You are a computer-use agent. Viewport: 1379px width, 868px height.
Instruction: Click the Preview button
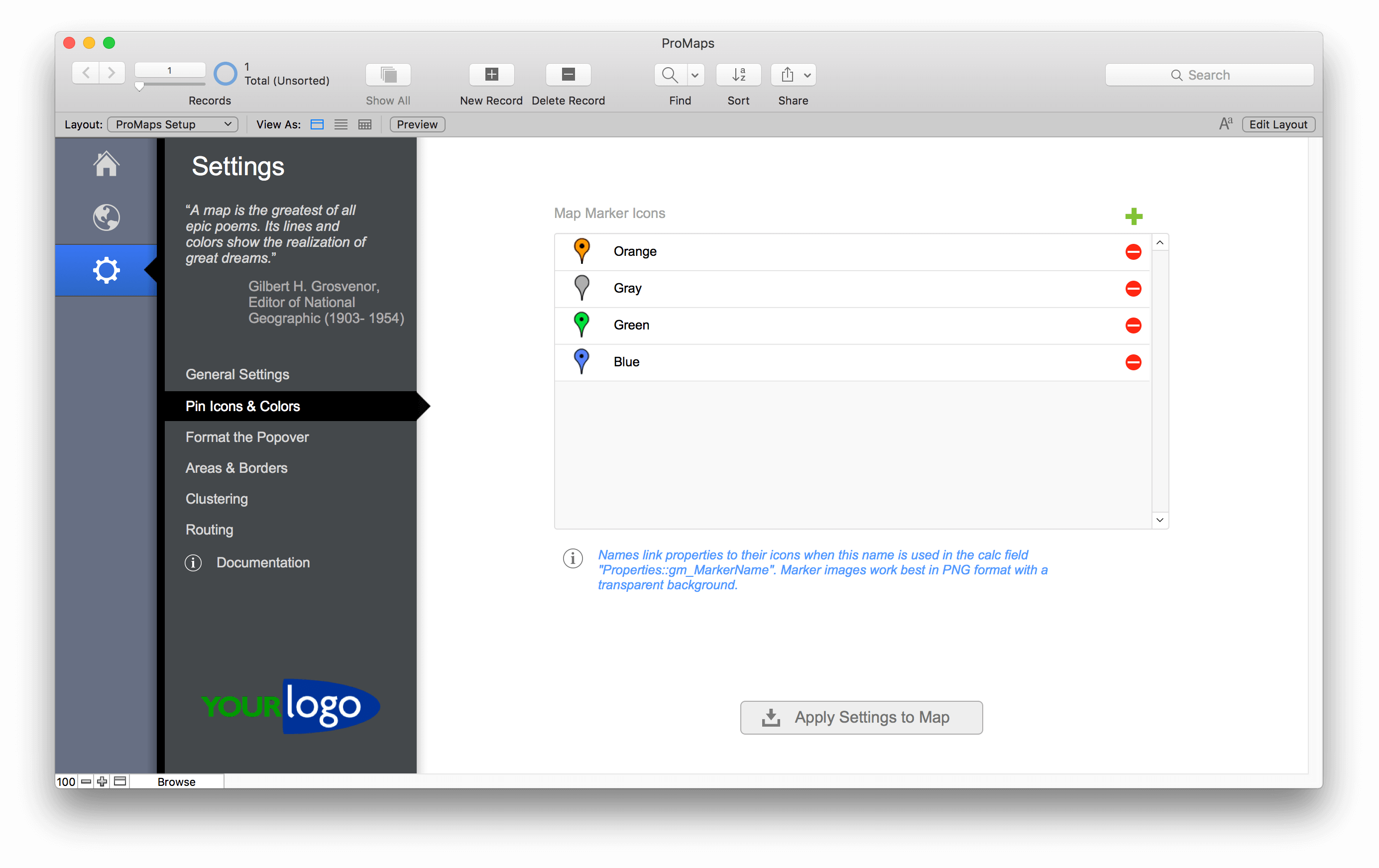tap(417, 124)
